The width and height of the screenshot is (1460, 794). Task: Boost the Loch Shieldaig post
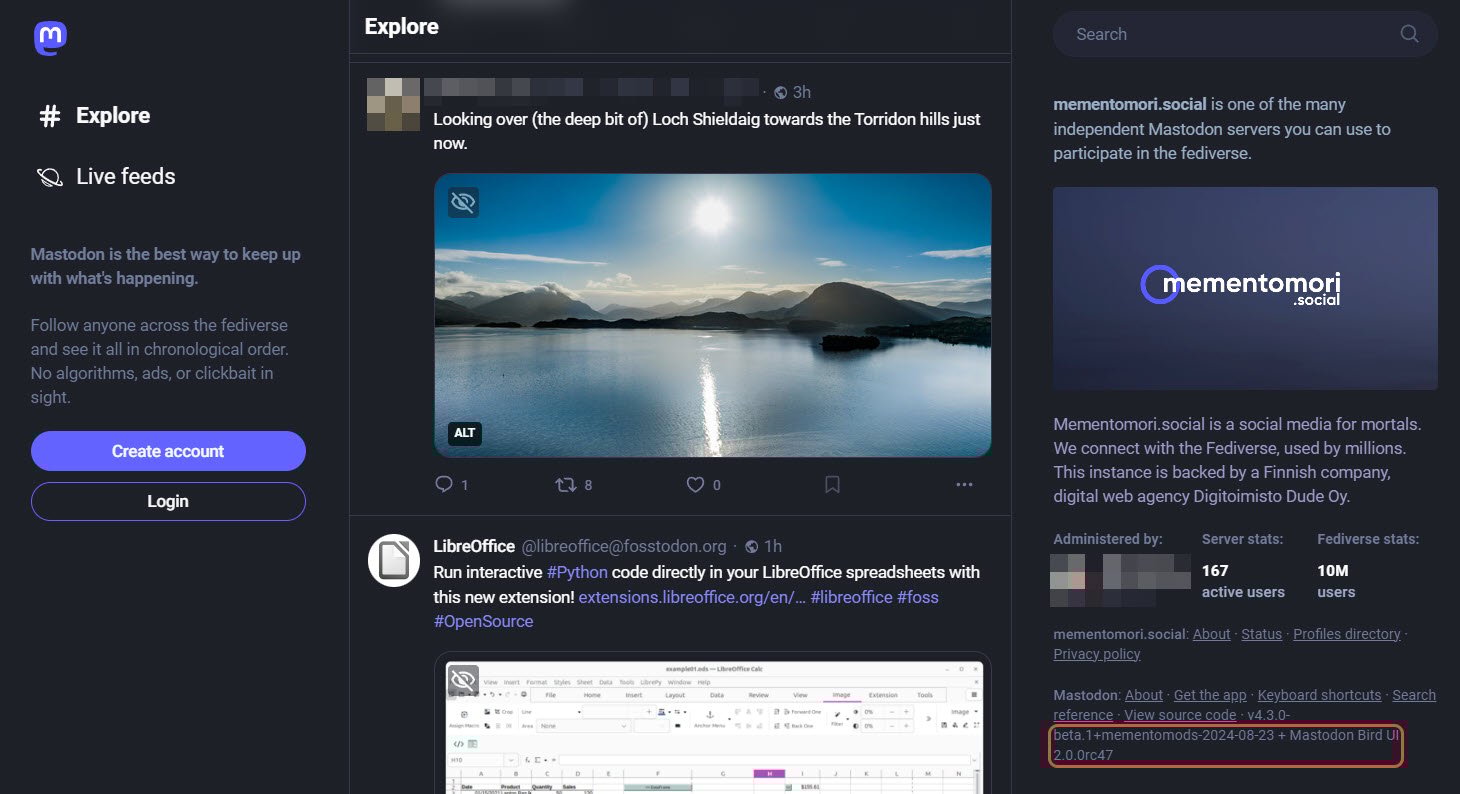[565, 484]
